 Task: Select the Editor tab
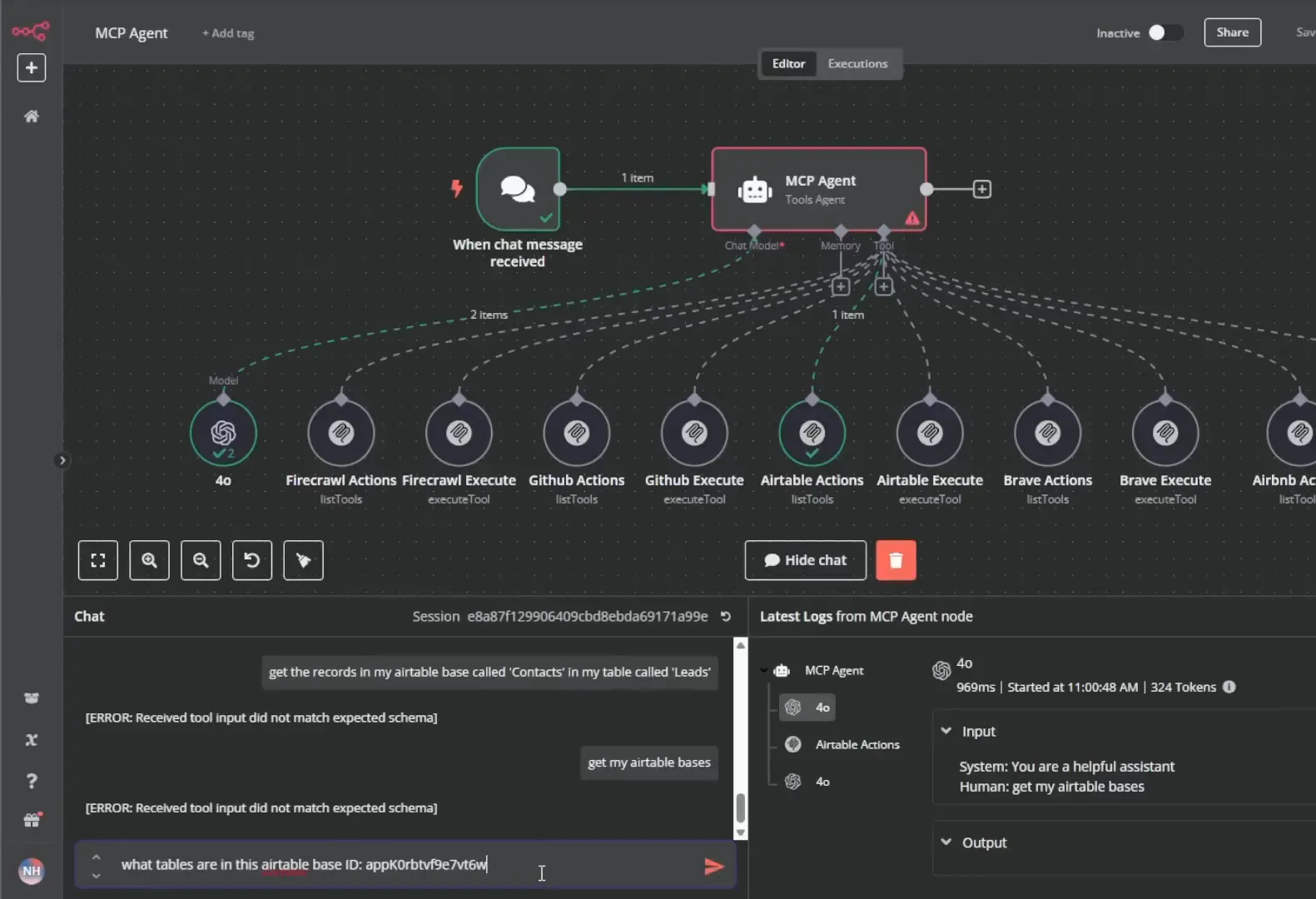[788, 63]
